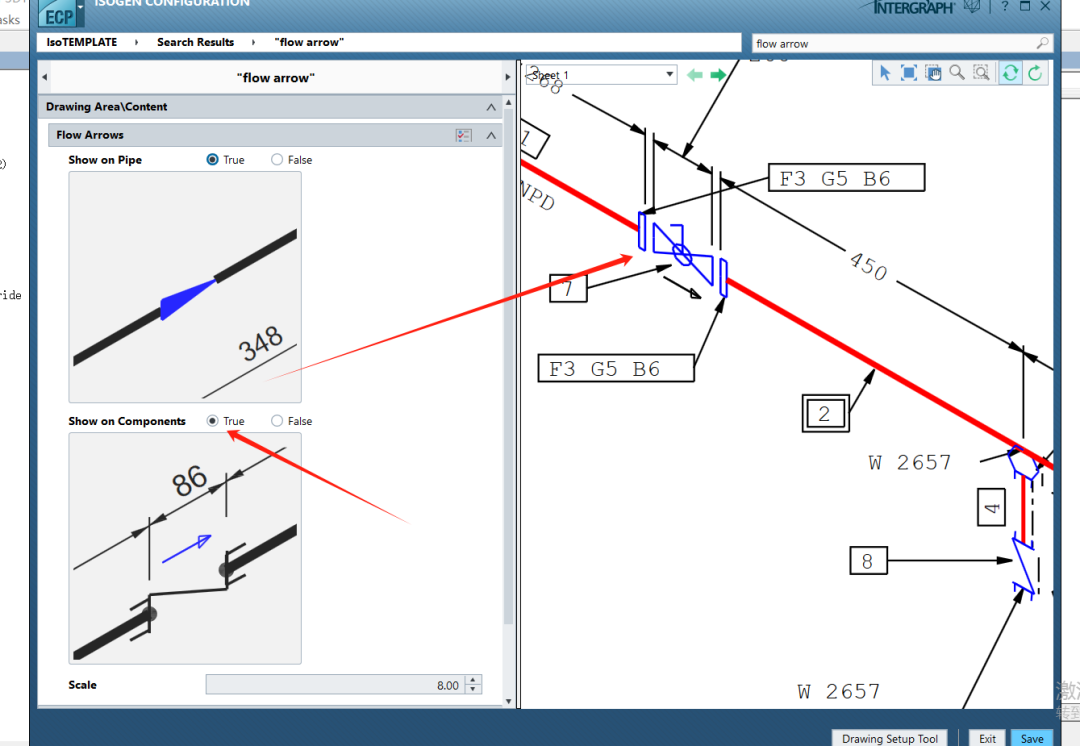Activate the pan hand tool
Screen dimensions: 1080x746
coord(933,73)
